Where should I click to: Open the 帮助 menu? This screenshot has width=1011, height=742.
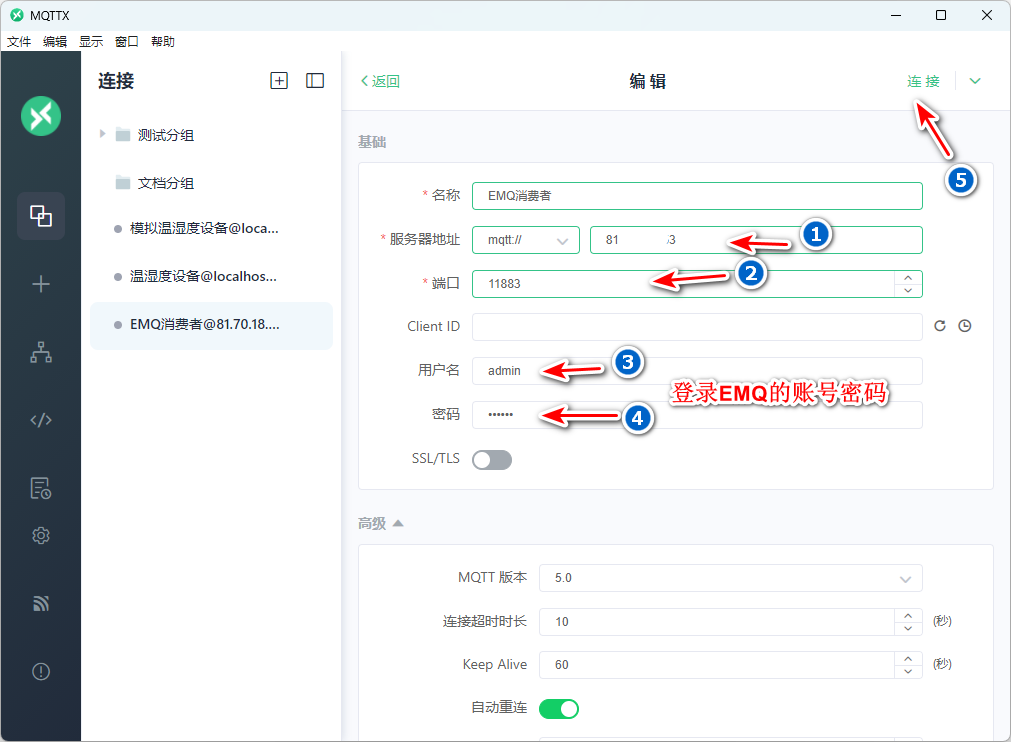163,42
